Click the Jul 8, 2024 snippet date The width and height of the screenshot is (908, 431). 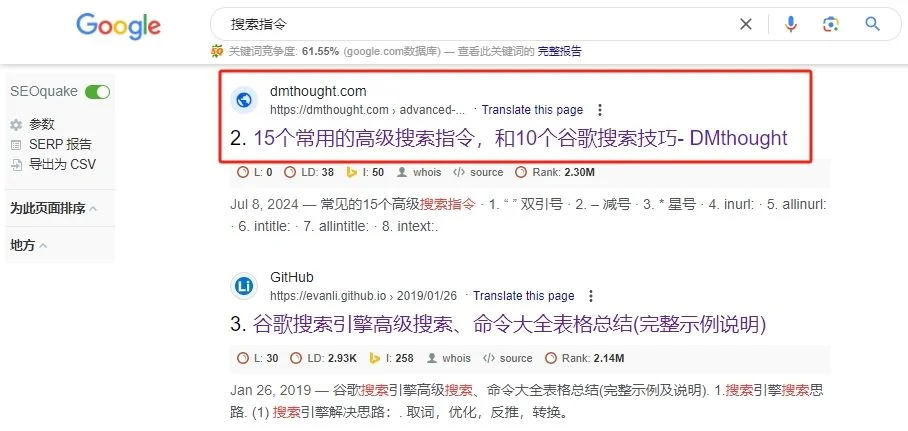[264, 204]
